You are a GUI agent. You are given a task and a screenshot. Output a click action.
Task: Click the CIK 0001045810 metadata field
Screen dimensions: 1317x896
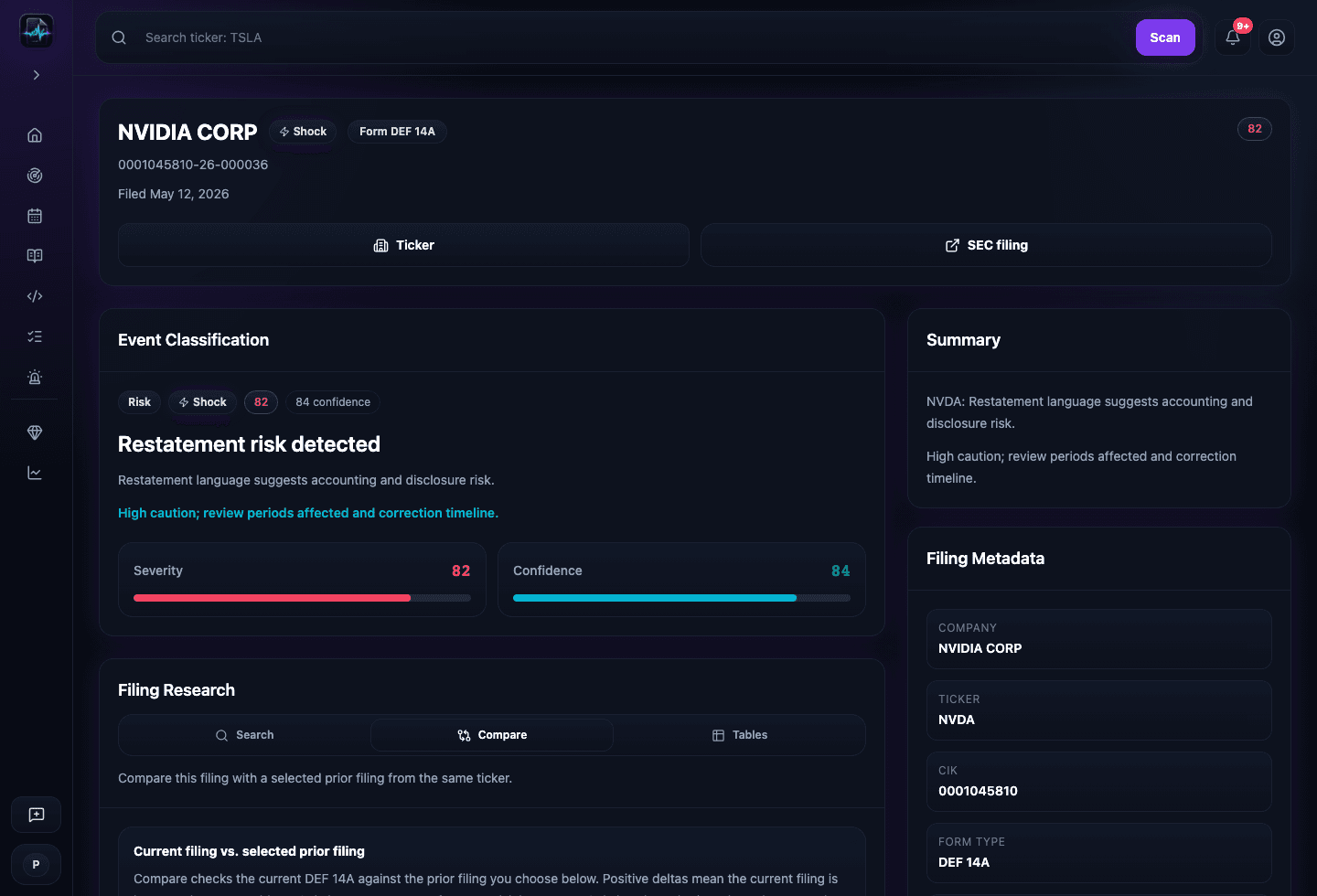1099,782
